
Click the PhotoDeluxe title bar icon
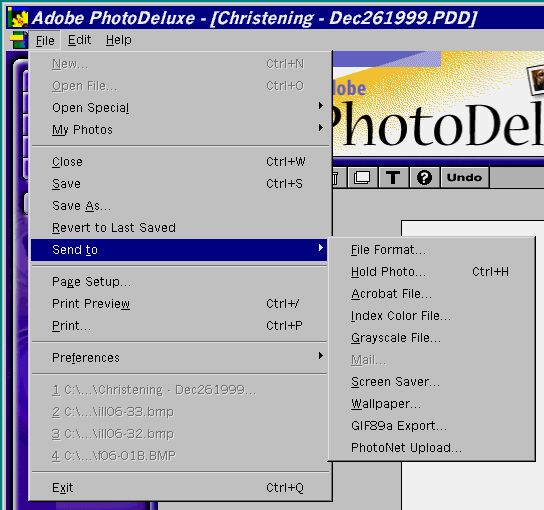pyautogui.click(x=18, y=18)
